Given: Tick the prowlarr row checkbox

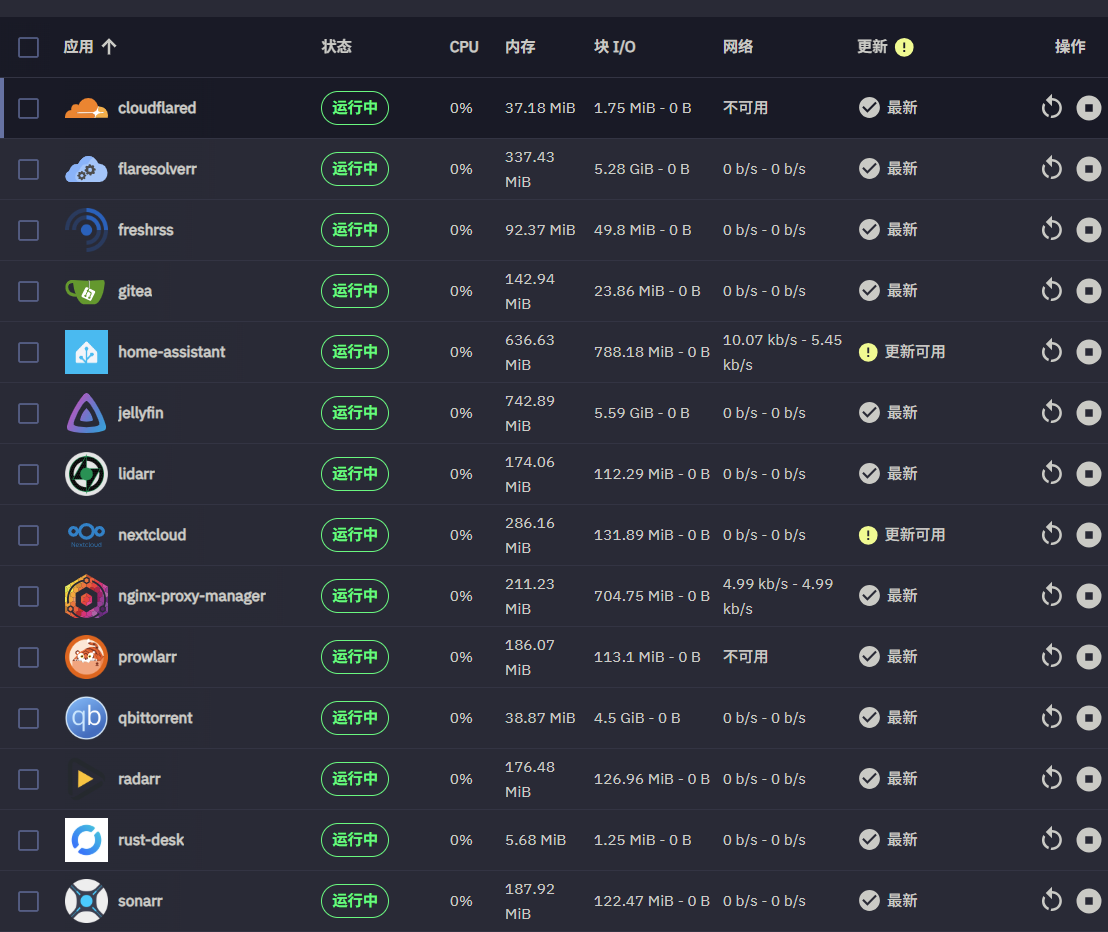Looking at the screenshot, I should [x=28, y=657].
